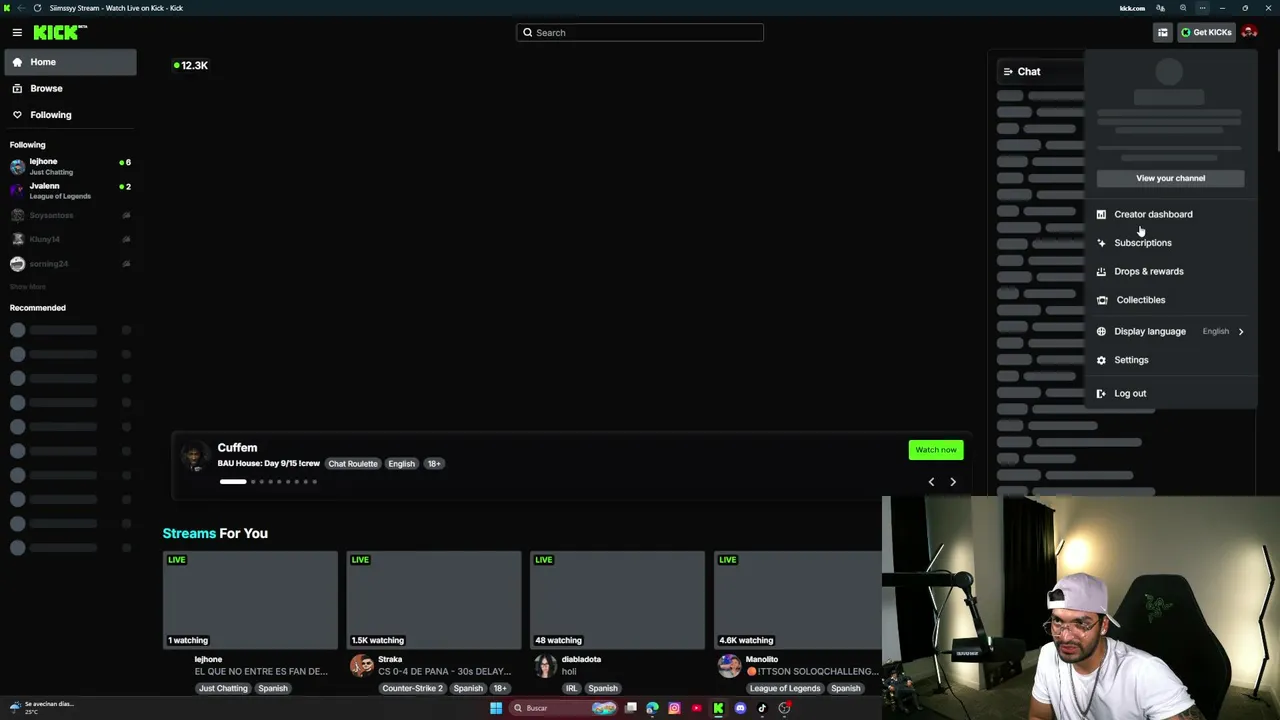Expand the Show More following list

click(28, 287)
